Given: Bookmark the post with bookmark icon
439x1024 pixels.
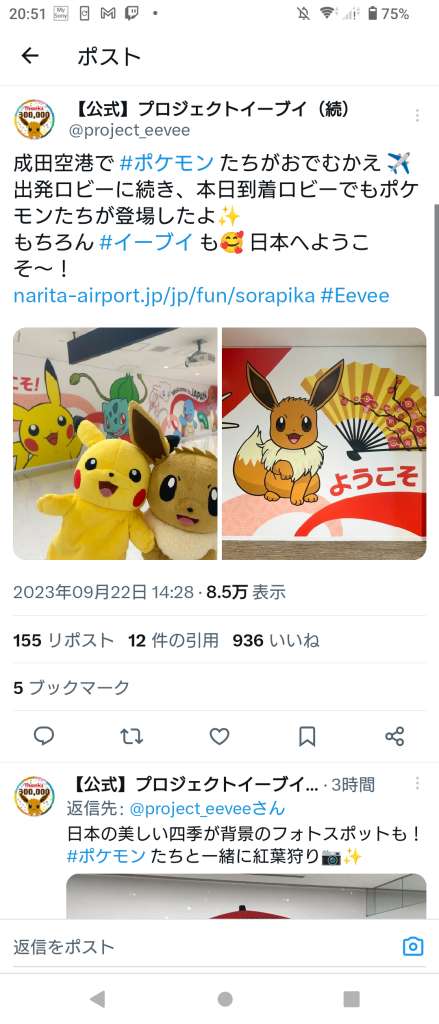Looking at the screenshot, I should [x=307, y=737].
